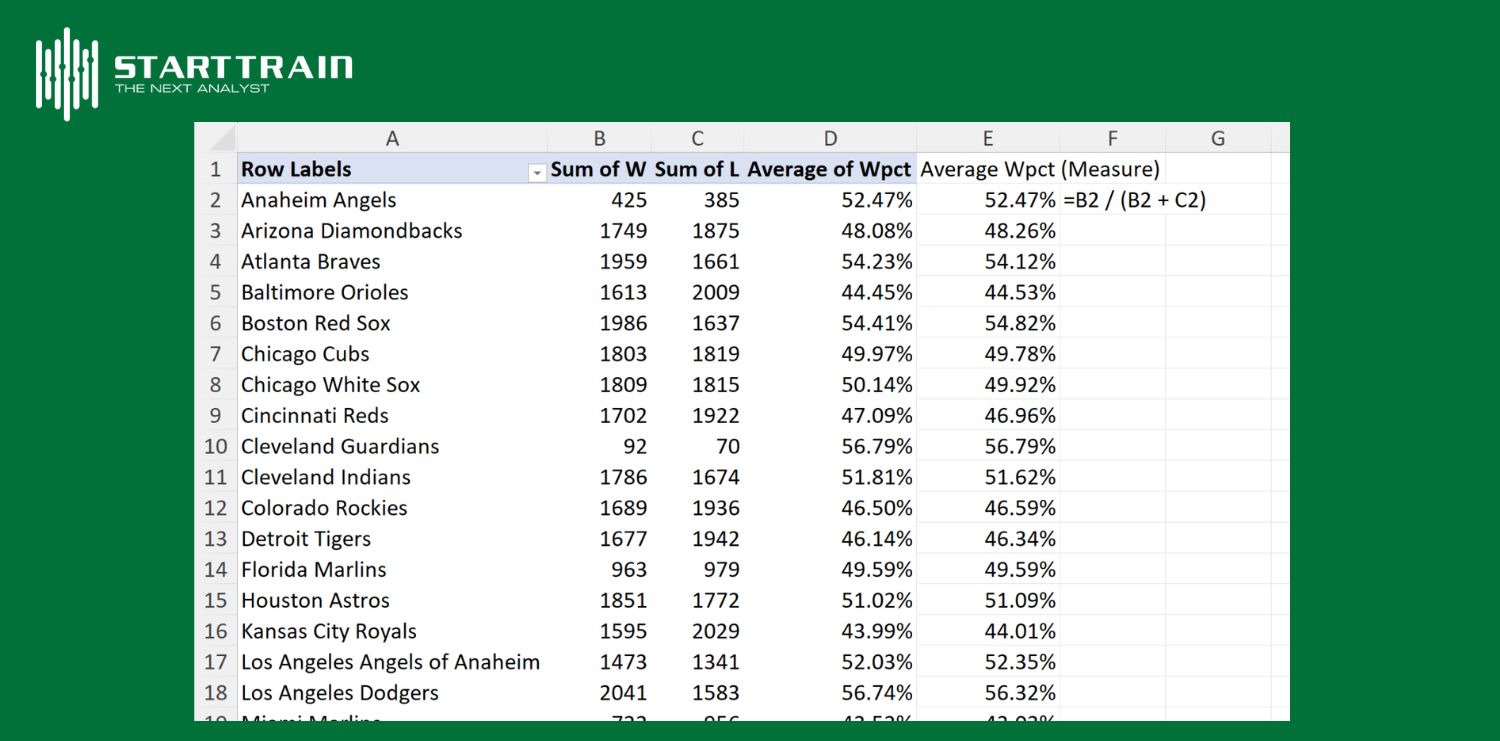
Task: Select column F header
Action: [x=1112, y=139]
